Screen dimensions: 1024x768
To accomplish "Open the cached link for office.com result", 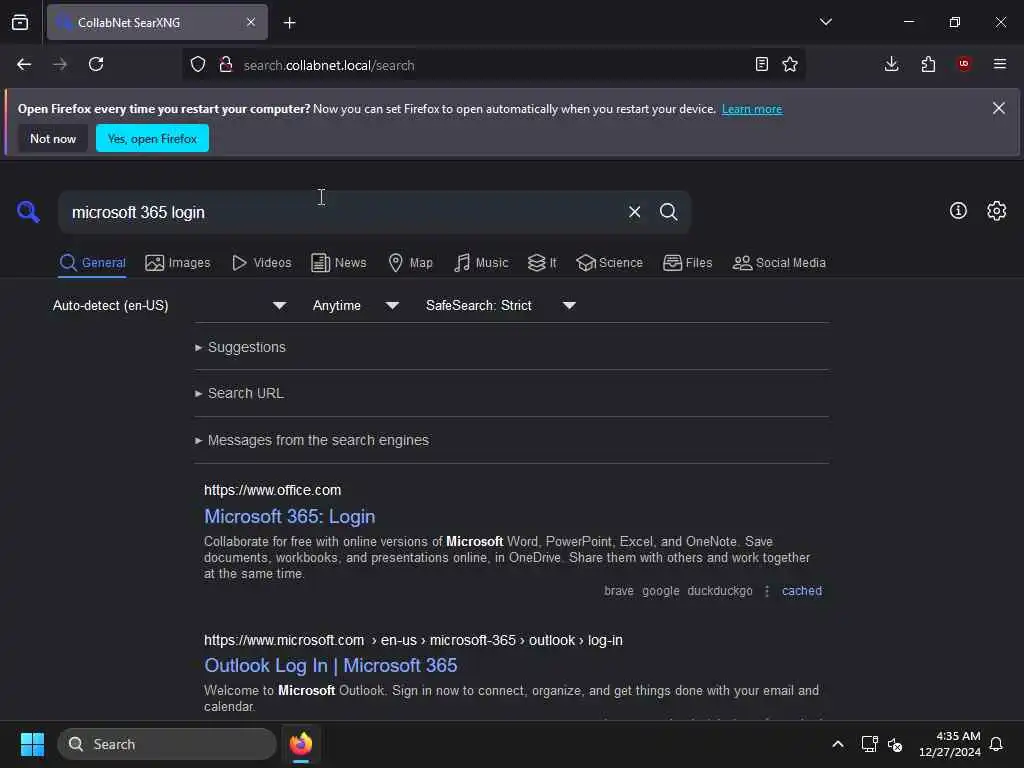I will (x=802, y=590).
